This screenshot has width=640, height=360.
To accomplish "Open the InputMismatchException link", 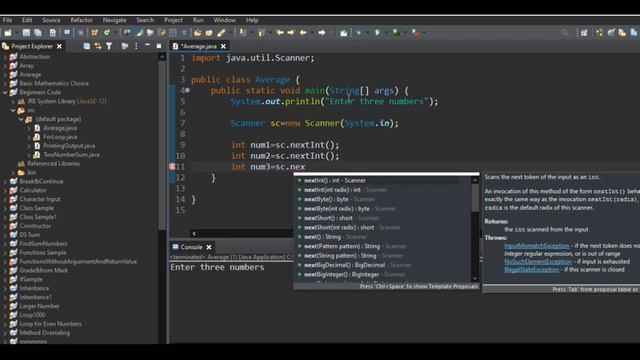I will (x=537, y=246).
